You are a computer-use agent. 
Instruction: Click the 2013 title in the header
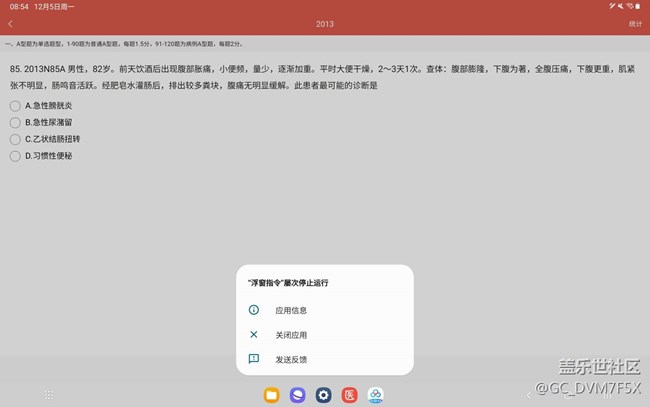(x=325, y=23)
